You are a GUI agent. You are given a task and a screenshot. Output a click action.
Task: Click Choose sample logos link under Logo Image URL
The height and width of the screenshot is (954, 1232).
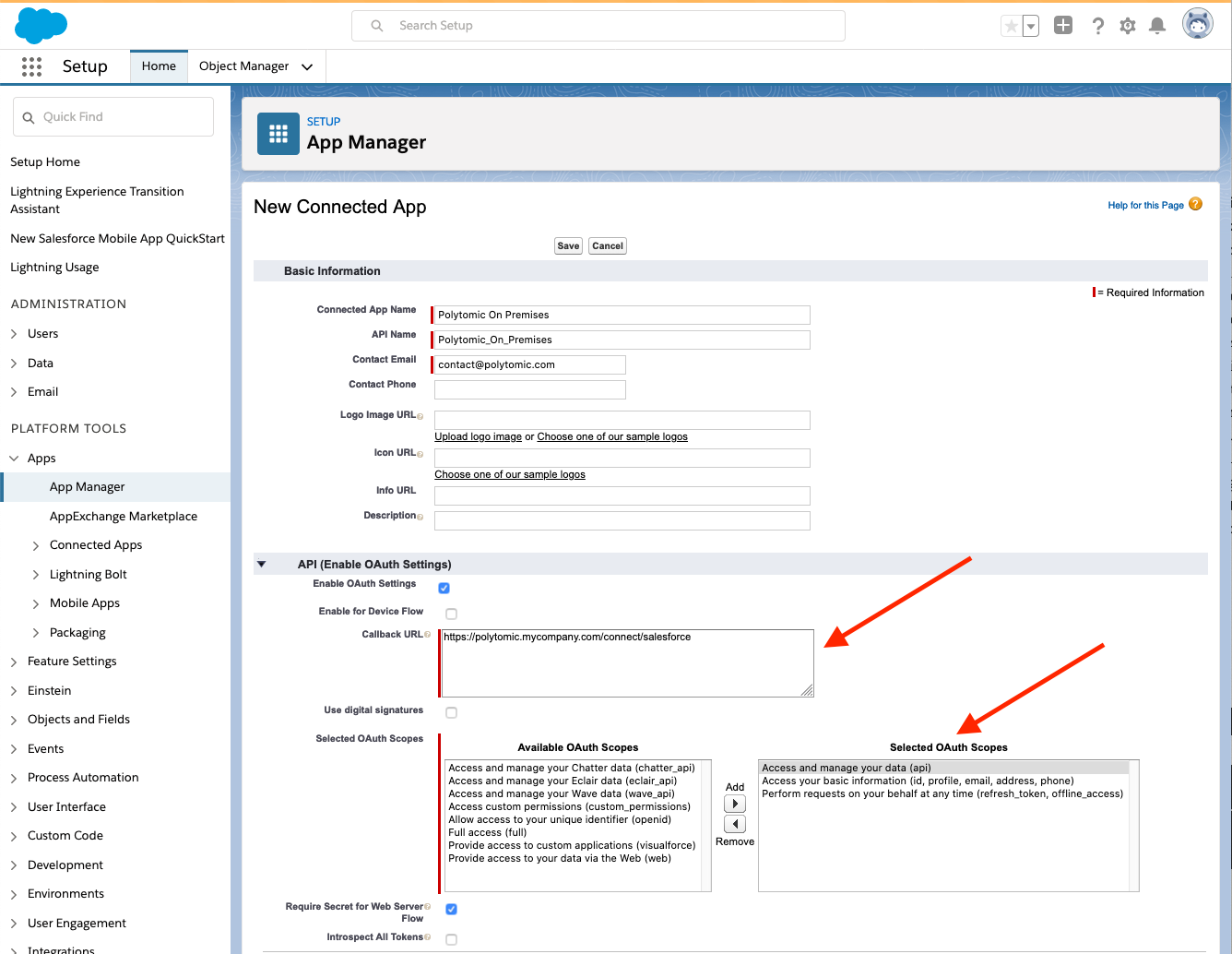[x=612, y=437]
